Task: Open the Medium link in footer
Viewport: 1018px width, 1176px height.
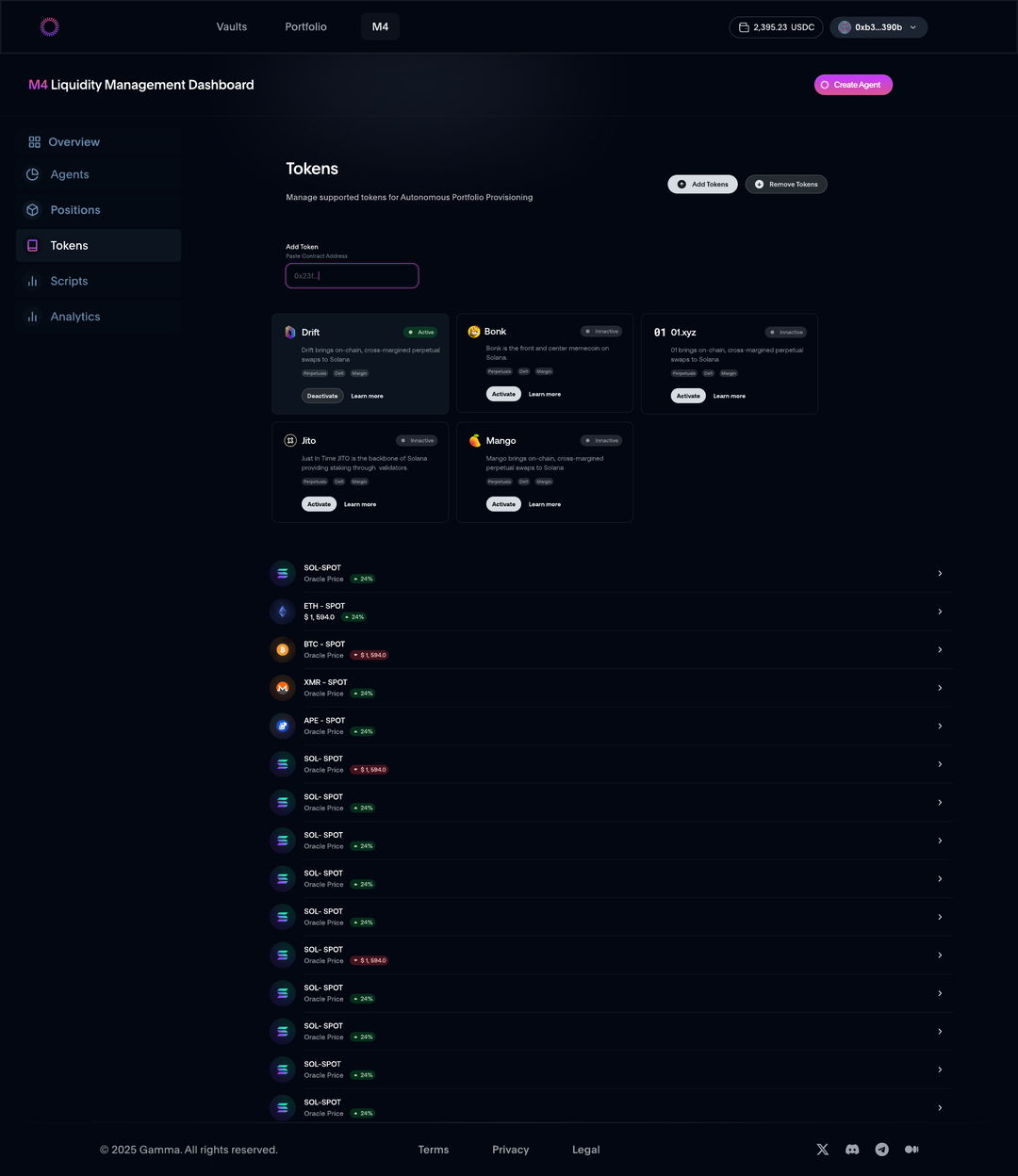Action: tap(911, 1150)
